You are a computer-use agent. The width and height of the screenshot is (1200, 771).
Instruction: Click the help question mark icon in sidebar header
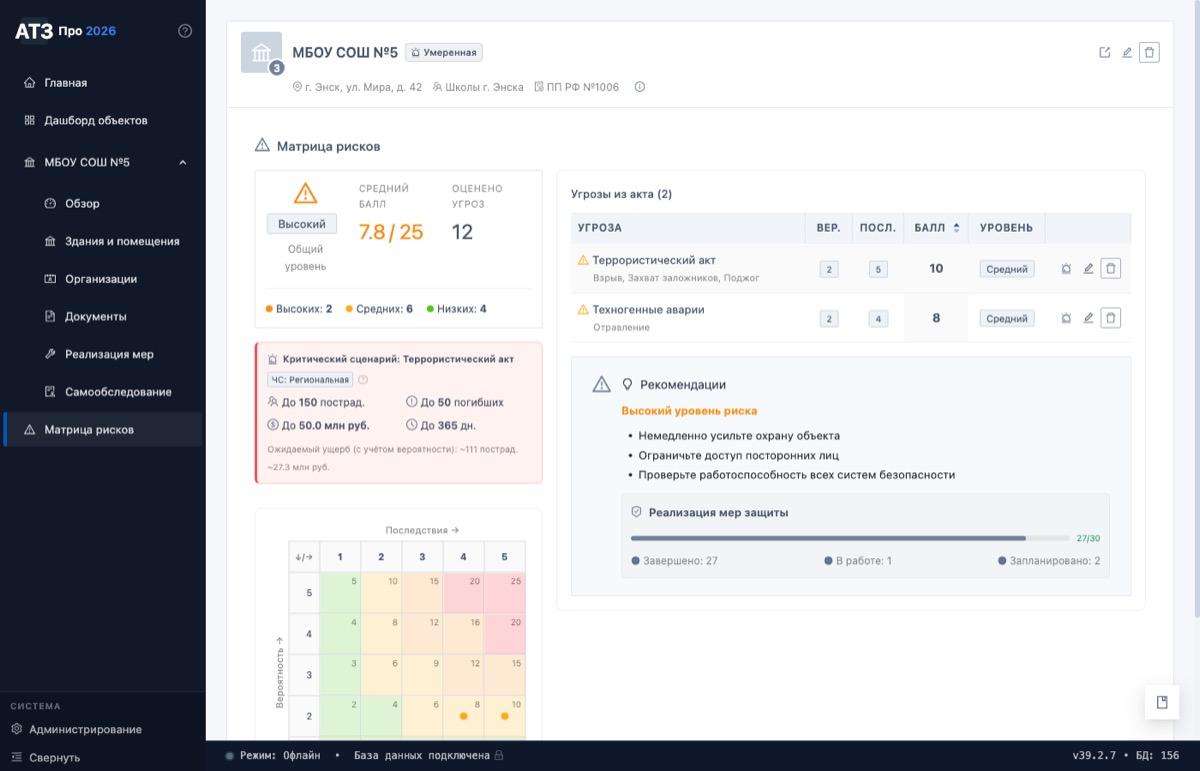pos(185,31)
